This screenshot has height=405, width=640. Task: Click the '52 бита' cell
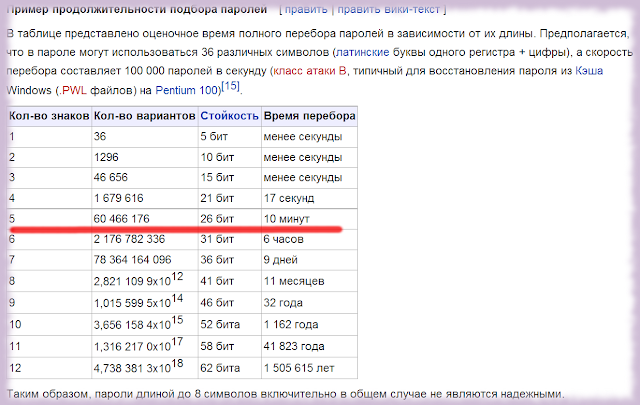coord(229,325)
